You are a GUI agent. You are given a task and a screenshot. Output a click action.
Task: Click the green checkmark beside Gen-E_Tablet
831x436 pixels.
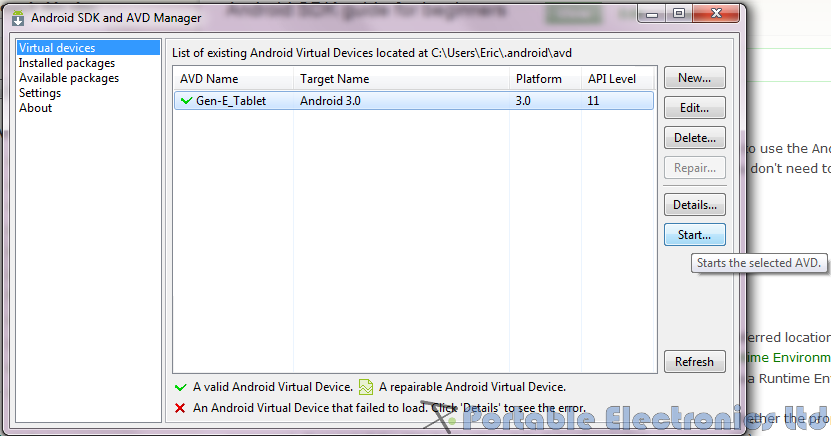187,100
